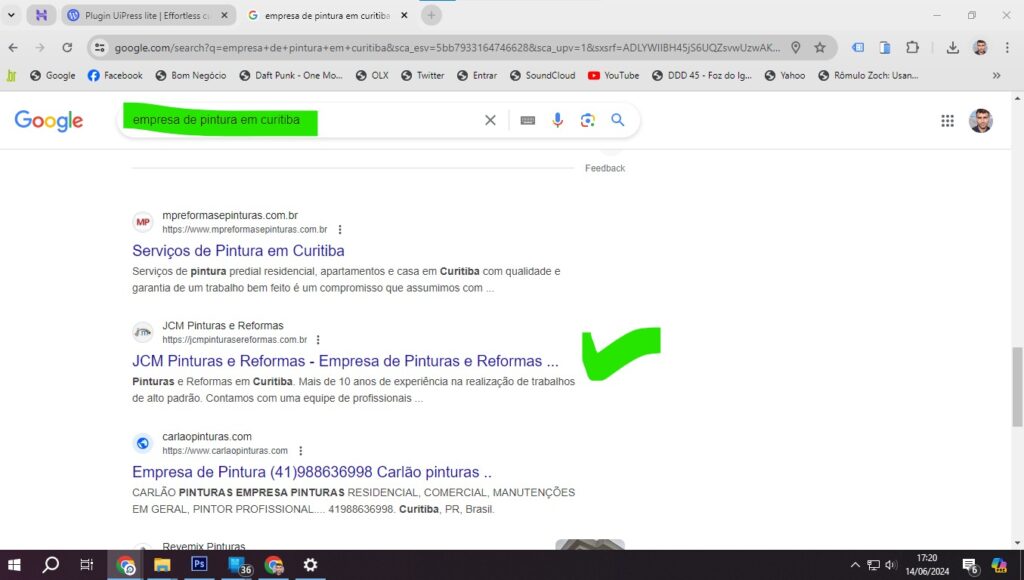The width and height of the screenshot is (1024, 580).
Task: Open more options for mpreformasepinturas result
Action: (340, 230)
